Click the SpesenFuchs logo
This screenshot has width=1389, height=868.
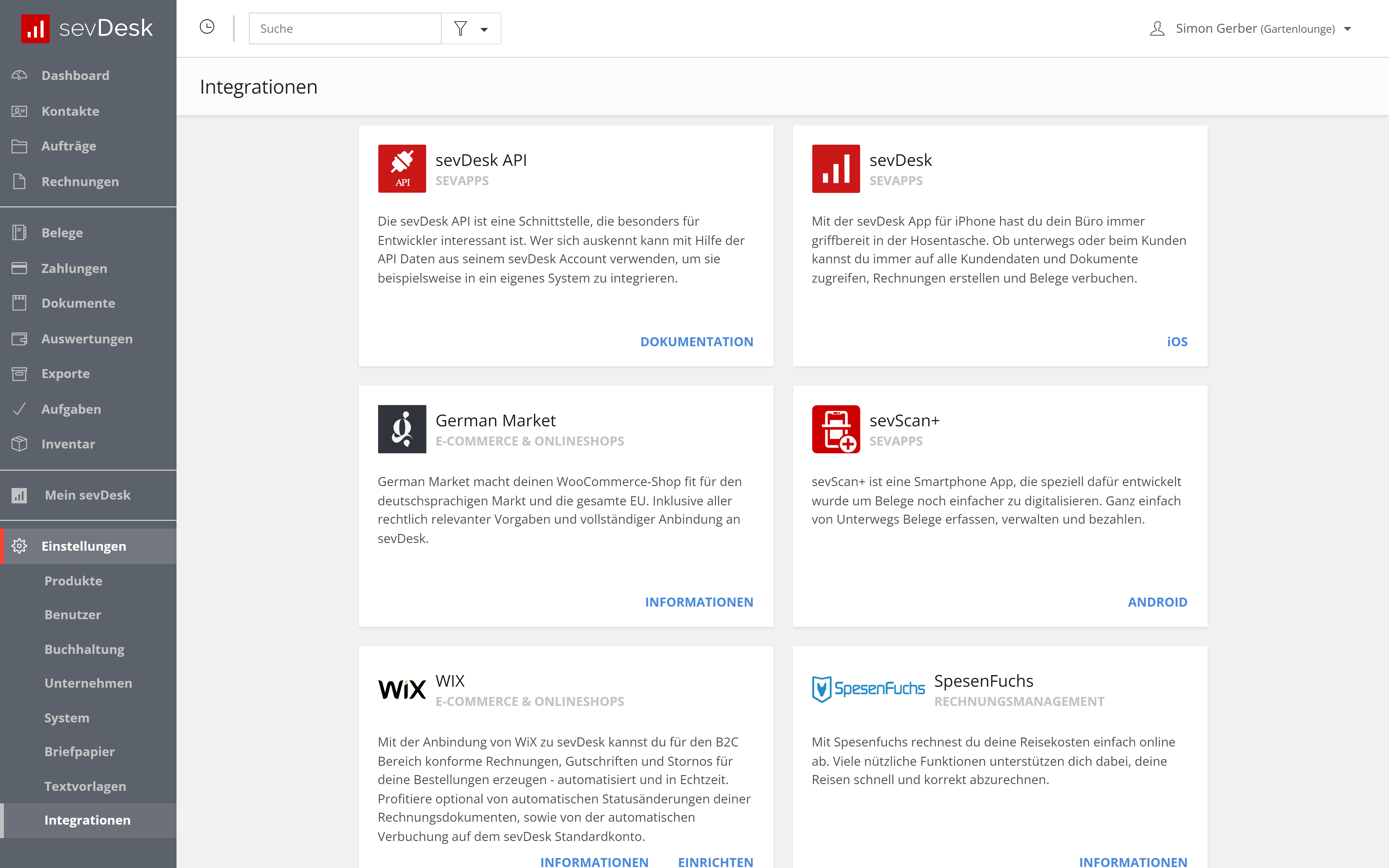(x=868, y=688)
